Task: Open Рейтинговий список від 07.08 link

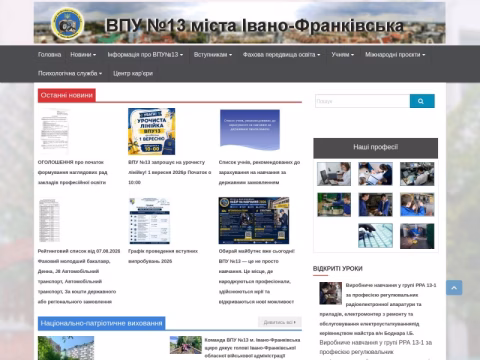Action: point(79,276)
